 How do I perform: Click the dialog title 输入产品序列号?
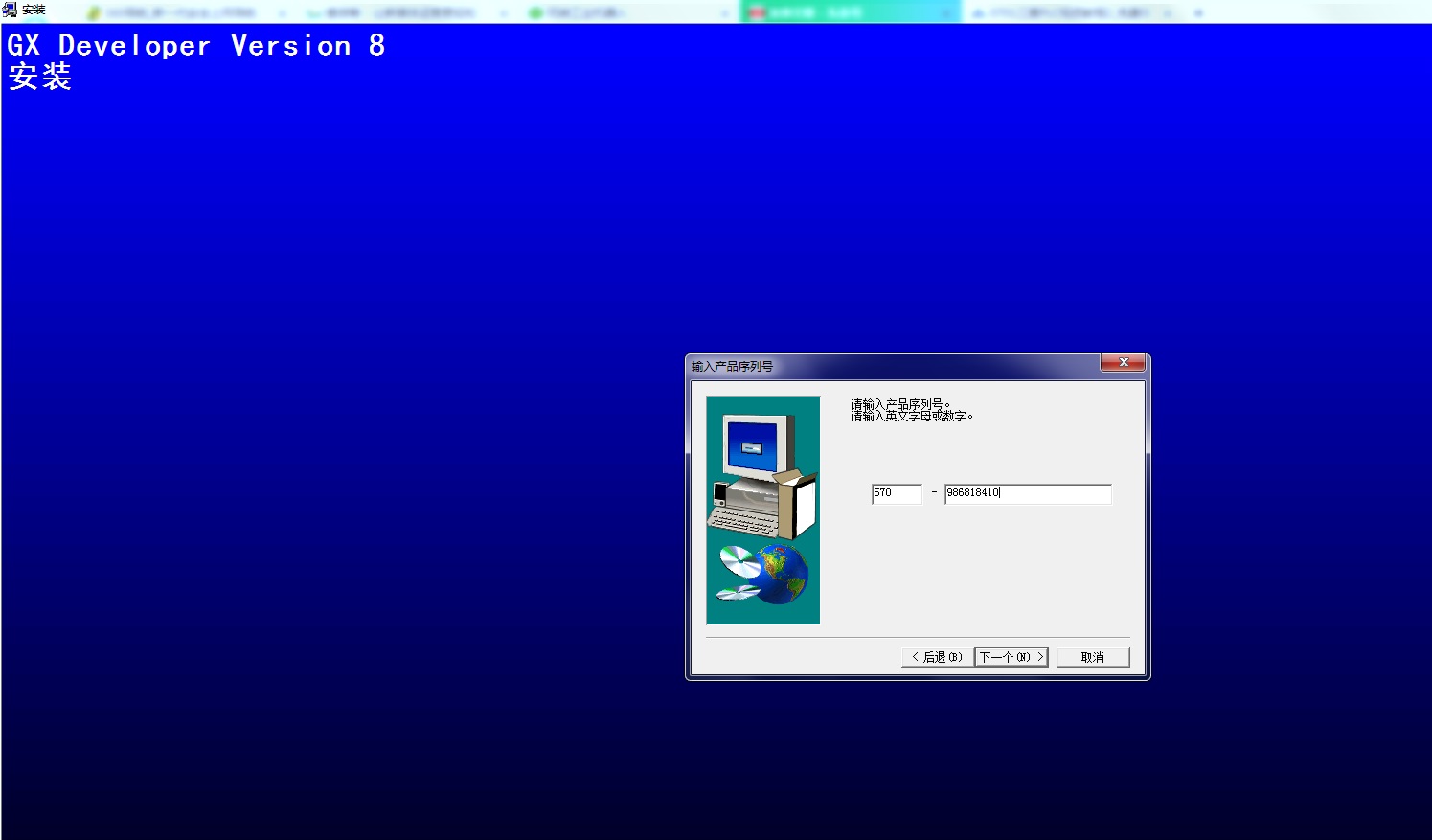coord(732,366)
